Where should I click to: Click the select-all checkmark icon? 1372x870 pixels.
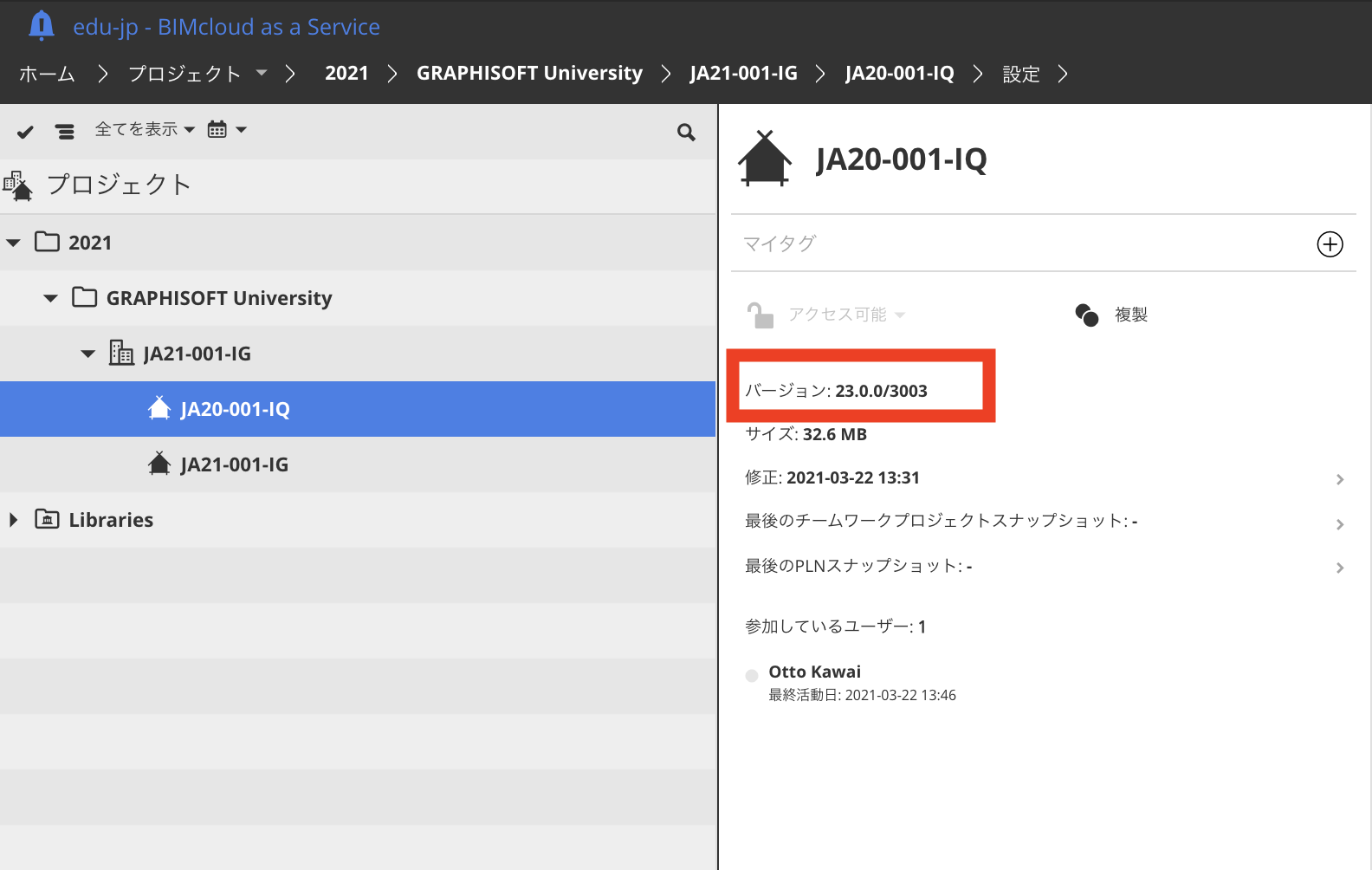(25, 132)
